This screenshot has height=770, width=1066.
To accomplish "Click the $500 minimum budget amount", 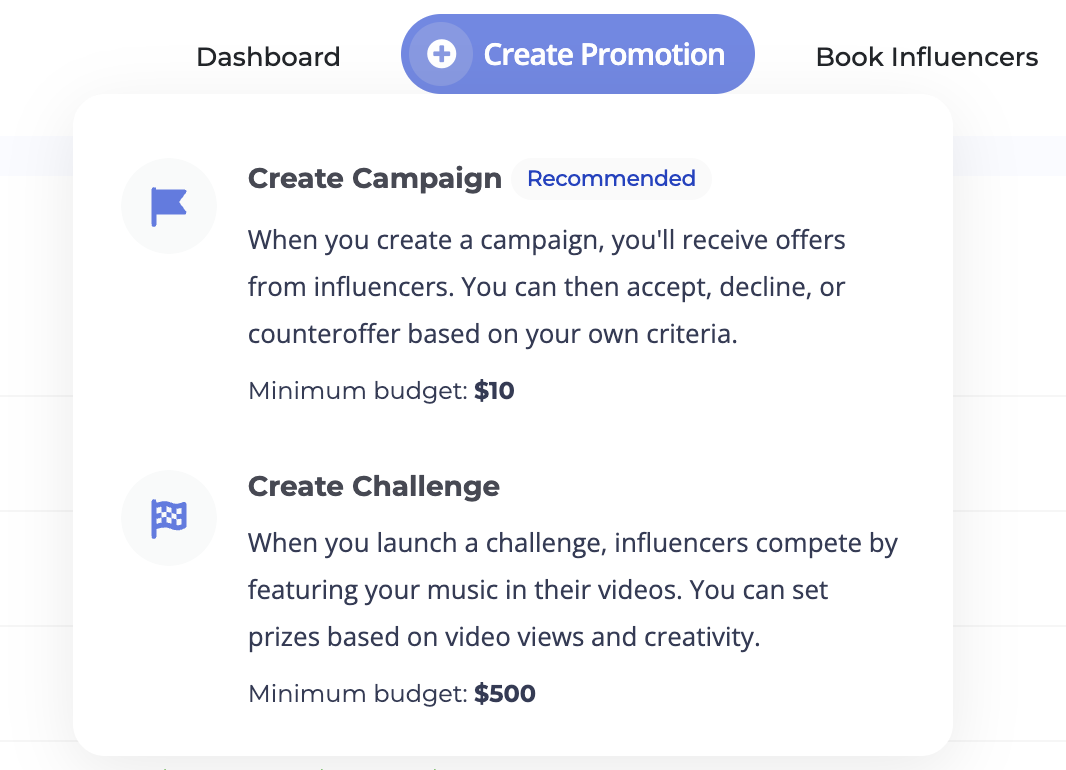I will coord(505,694).
